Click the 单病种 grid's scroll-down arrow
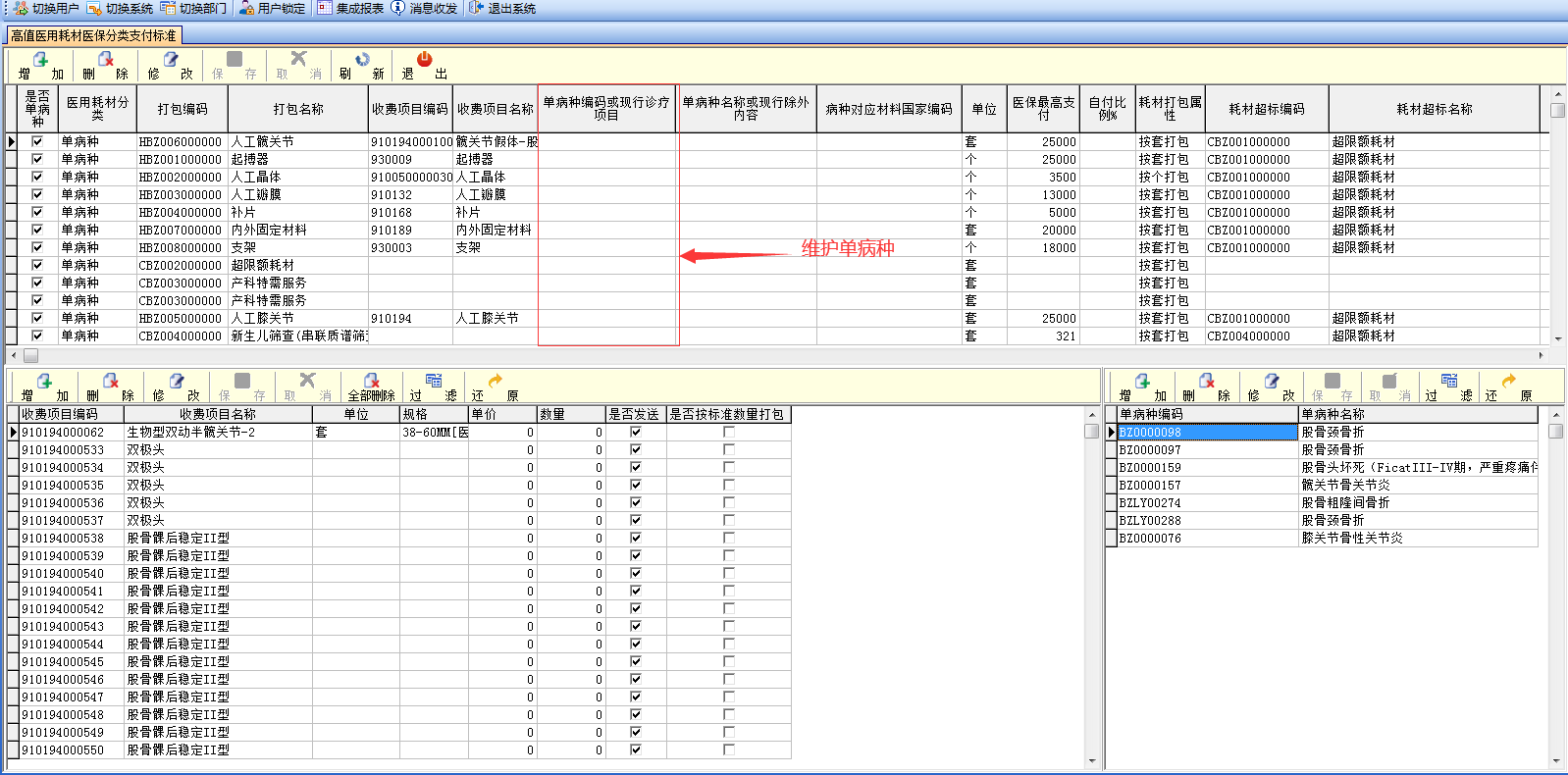This screenshot has width=1568, height=775. pyautogui.click(x=1556, y=760)
